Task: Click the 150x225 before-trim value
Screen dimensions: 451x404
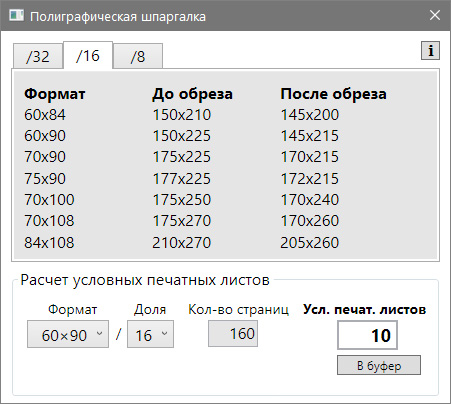Action: (x=182, y=136)
